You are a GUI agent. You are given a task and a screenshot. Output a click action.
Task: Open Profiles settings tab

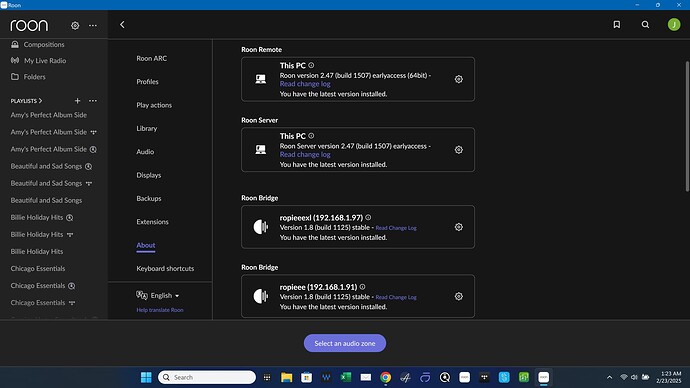click(x=147, y=81)
